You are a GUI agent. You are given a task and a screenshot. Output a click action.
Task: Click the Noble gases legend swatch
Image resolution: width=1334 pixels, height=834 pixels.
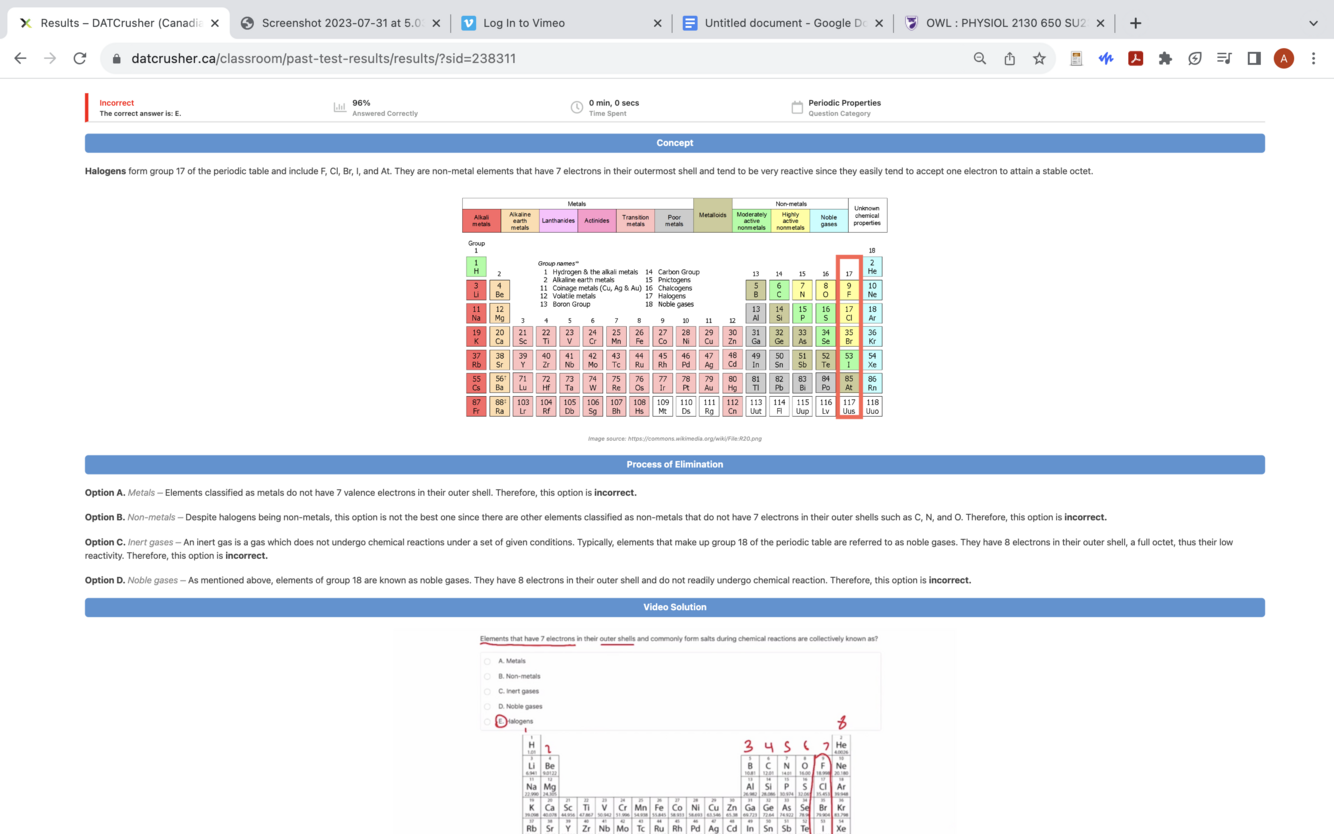coord(829,220)
